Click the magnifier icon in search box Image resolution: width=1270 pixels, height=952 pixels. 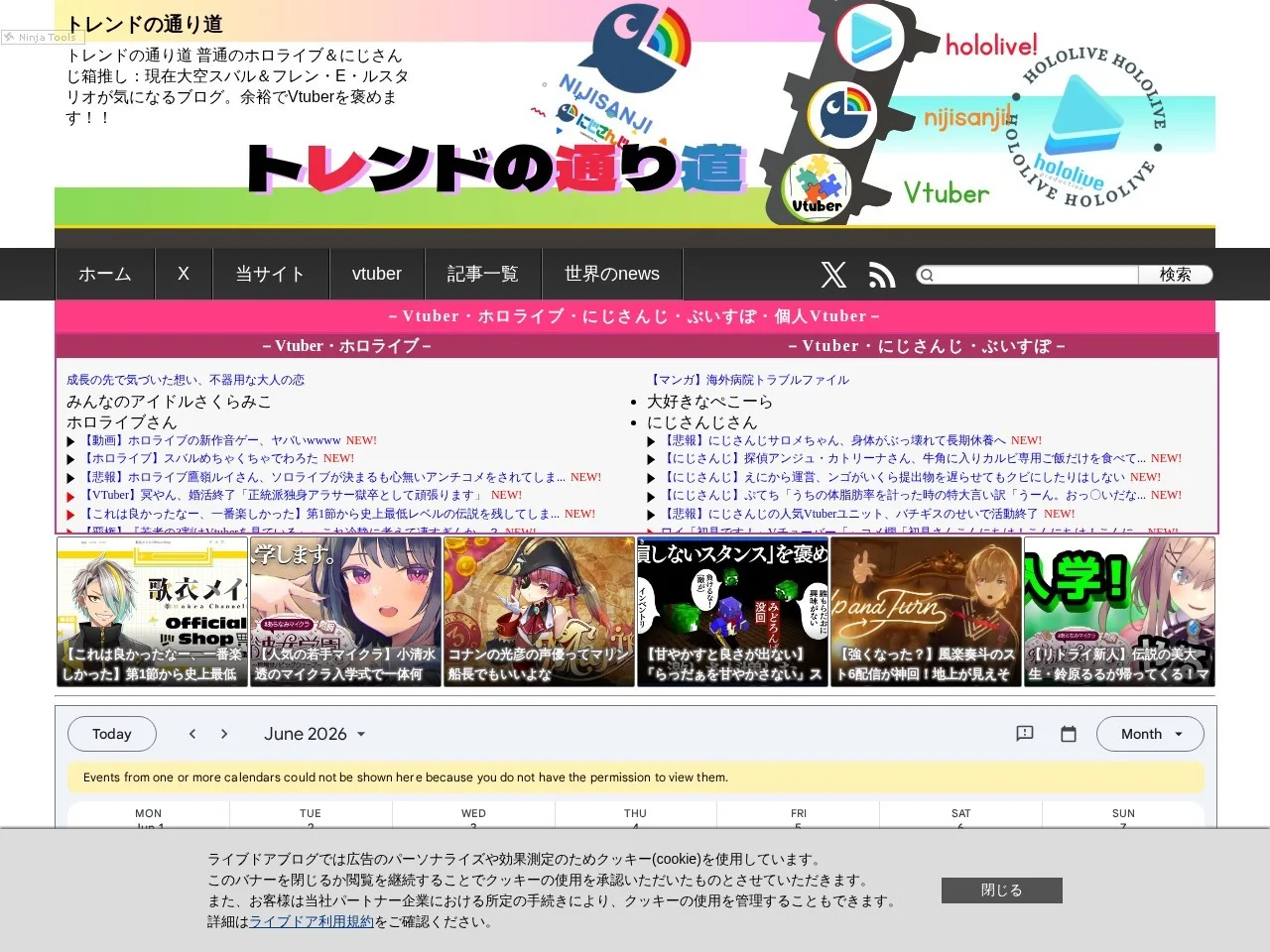point(927,275)
